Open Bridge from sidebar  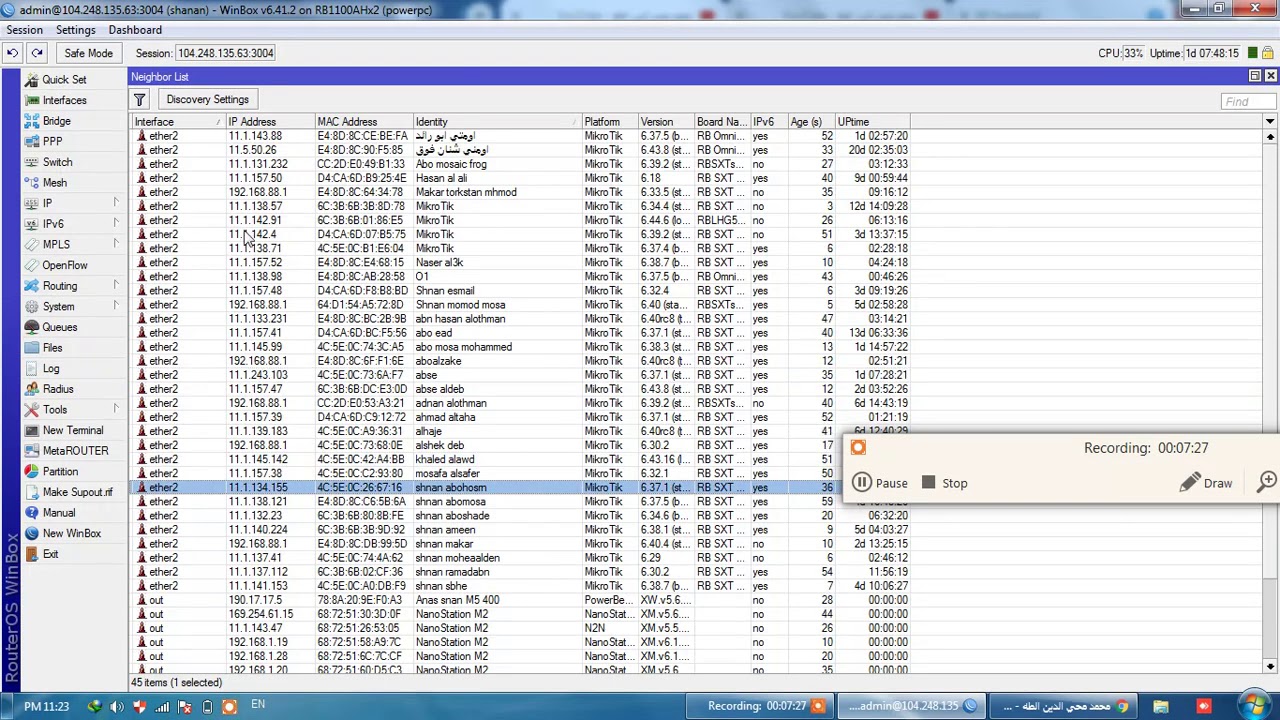pyautogui.click(x=56, y=121)
